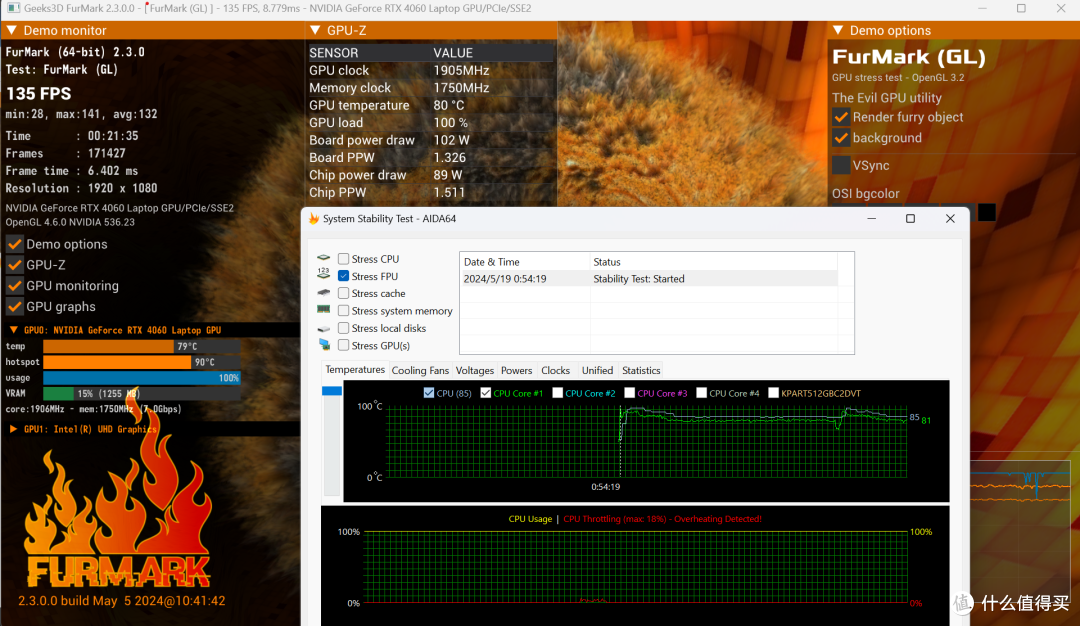Open the Powers tab
Screen dimensions: 1080x626
click(x=517, y=371)
